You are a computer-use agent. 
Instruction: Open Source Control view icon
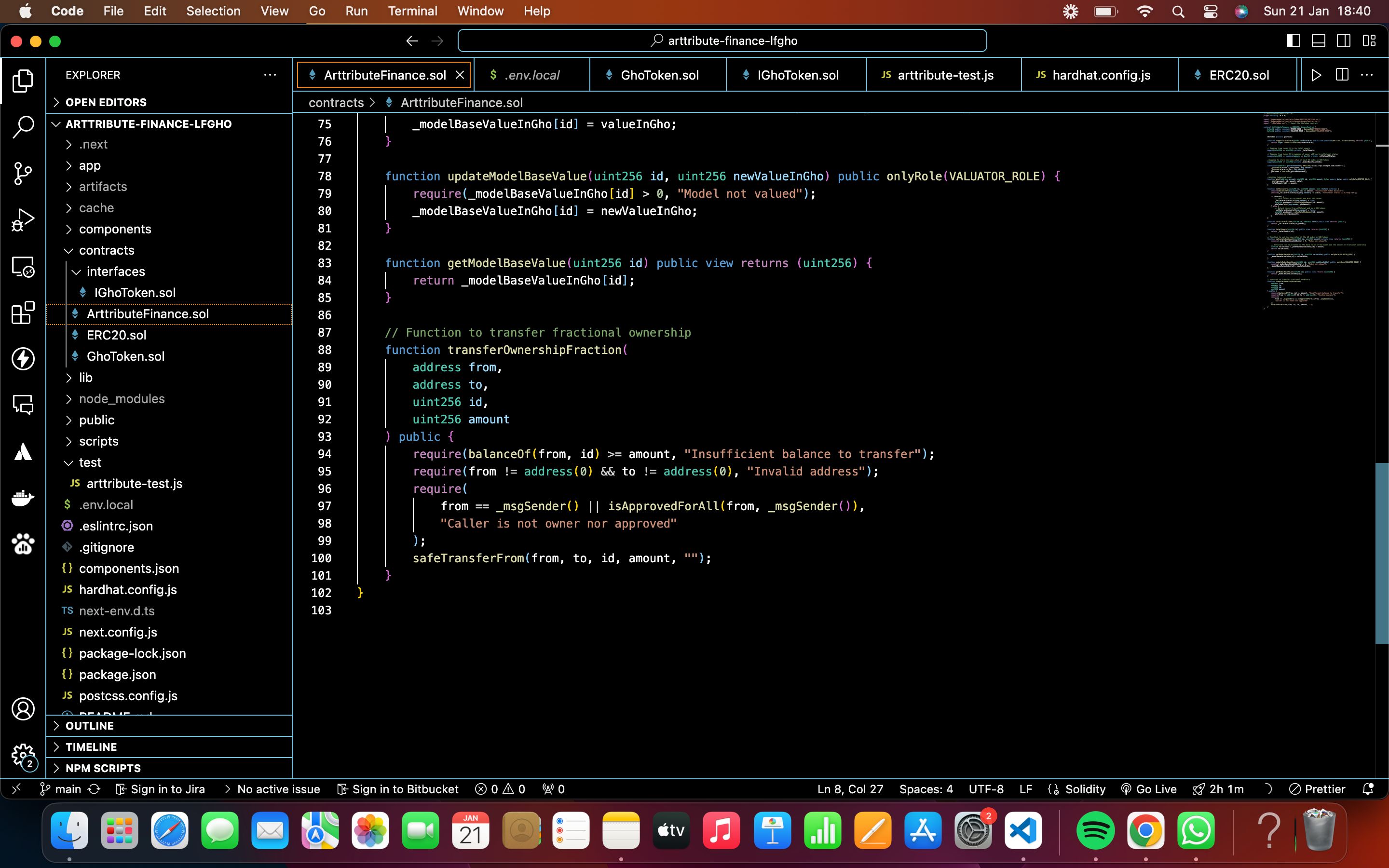click(x=23, y=174)
